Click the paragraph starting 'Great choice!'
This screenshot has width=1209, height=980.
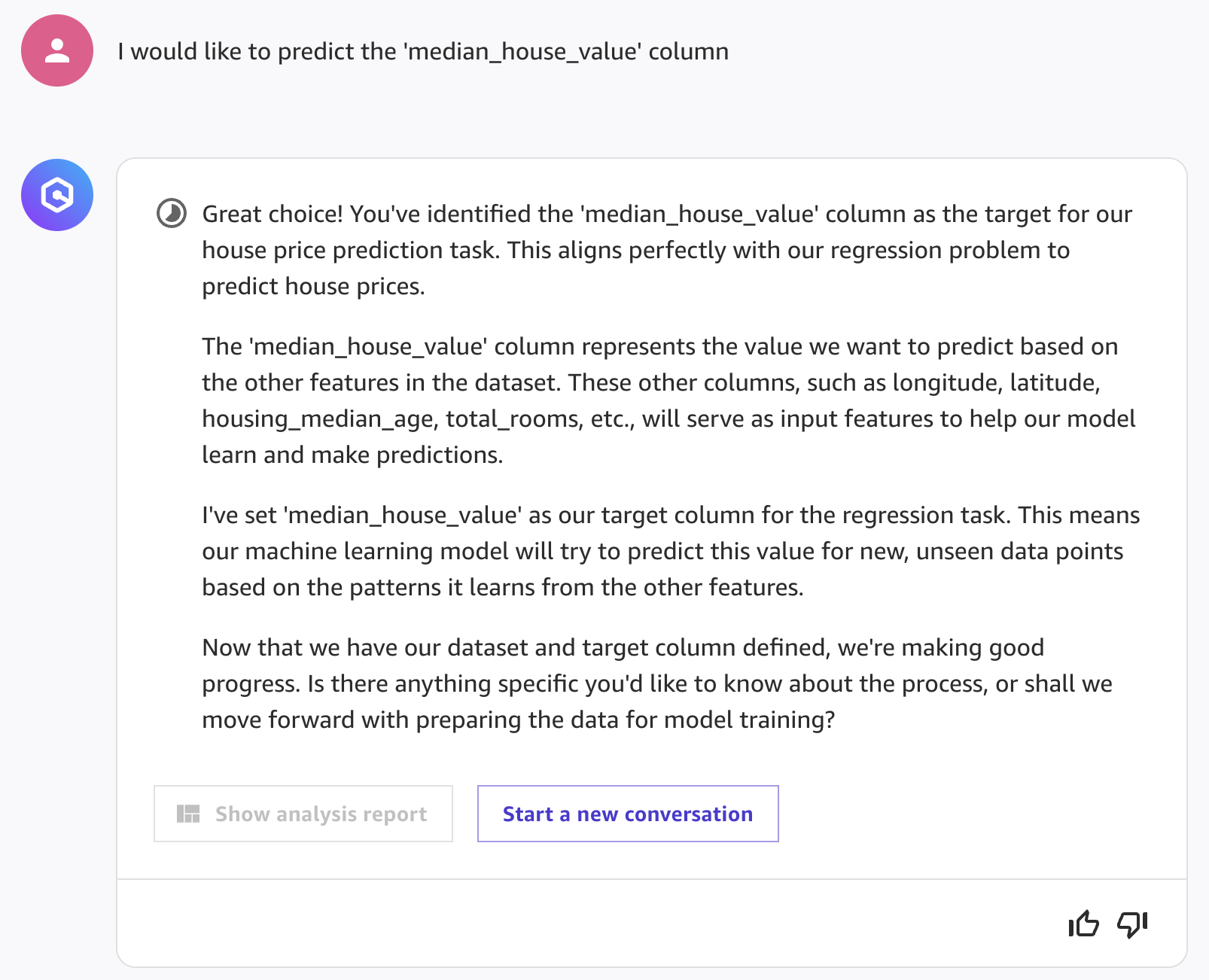pyautogui.click(x=667, y=250)
